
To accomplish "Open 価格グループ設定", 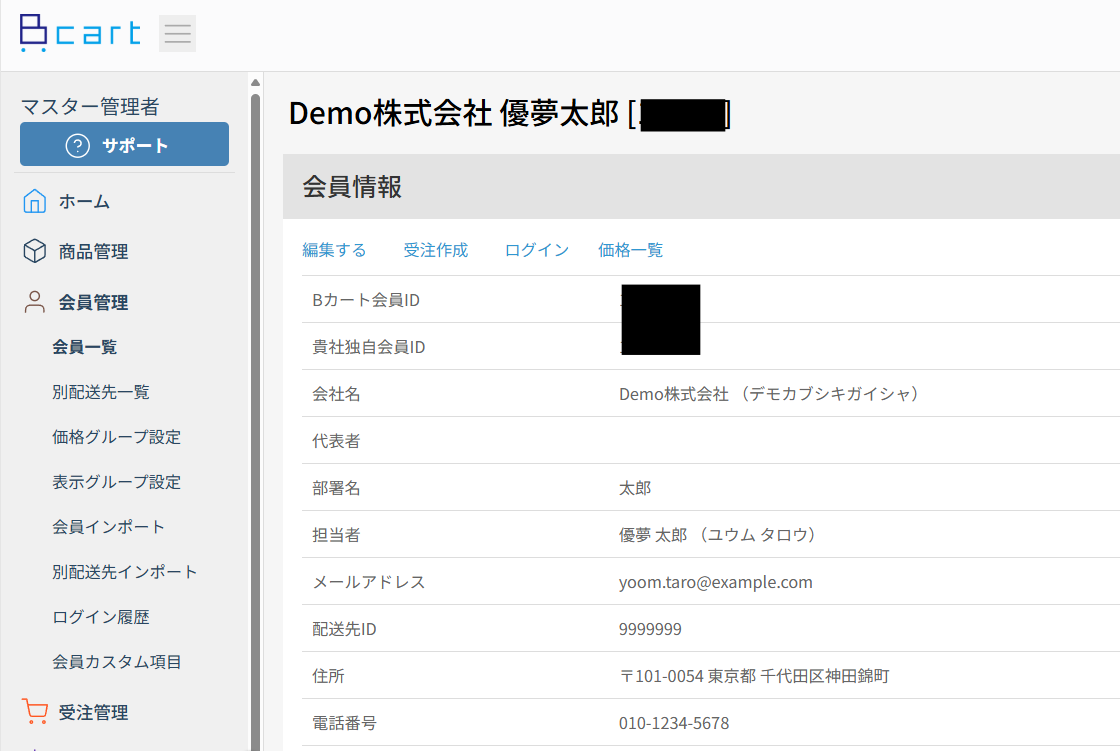I will point(116,437).
